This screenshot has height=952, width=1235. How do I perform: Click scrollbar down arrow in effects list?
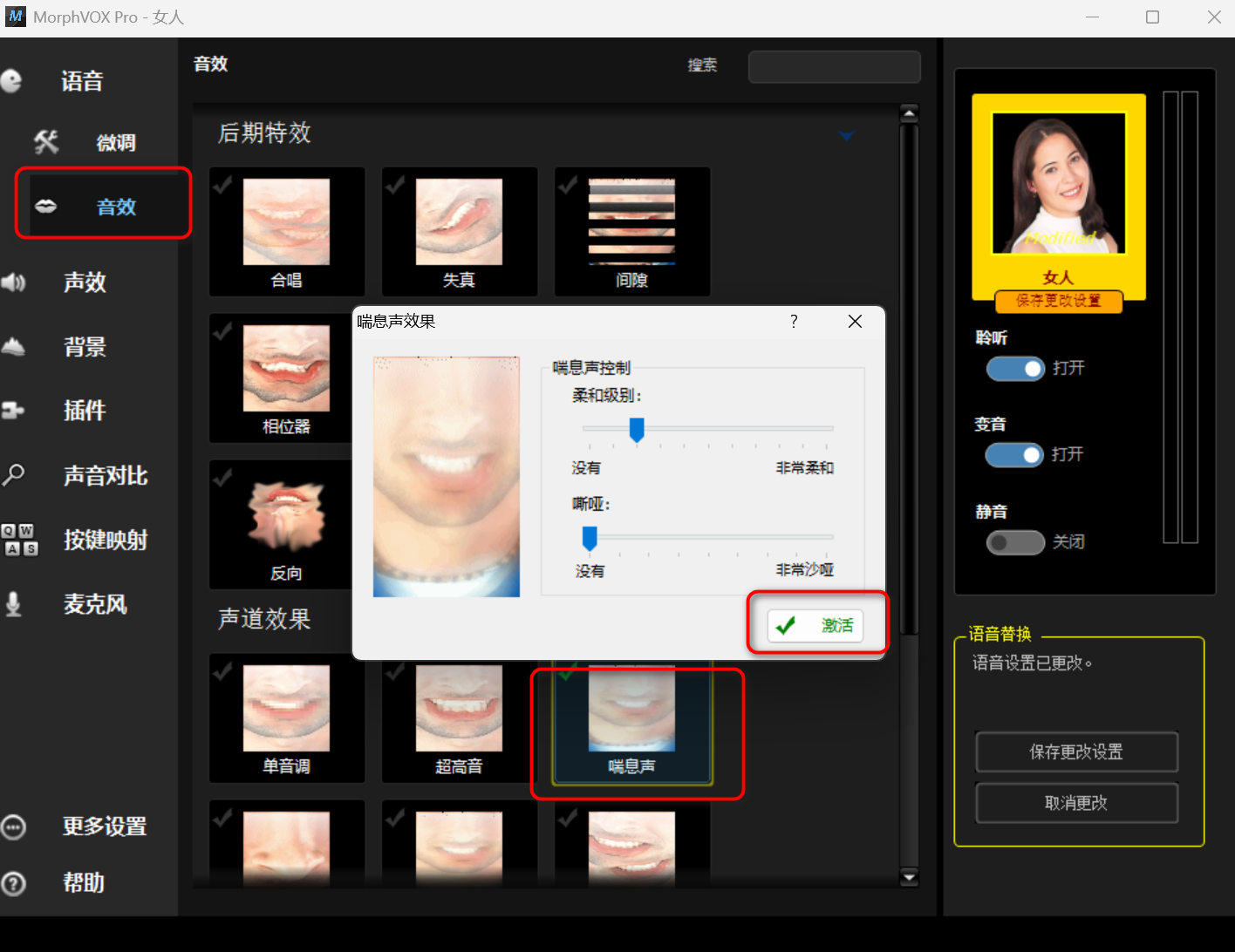click(909, 877)
